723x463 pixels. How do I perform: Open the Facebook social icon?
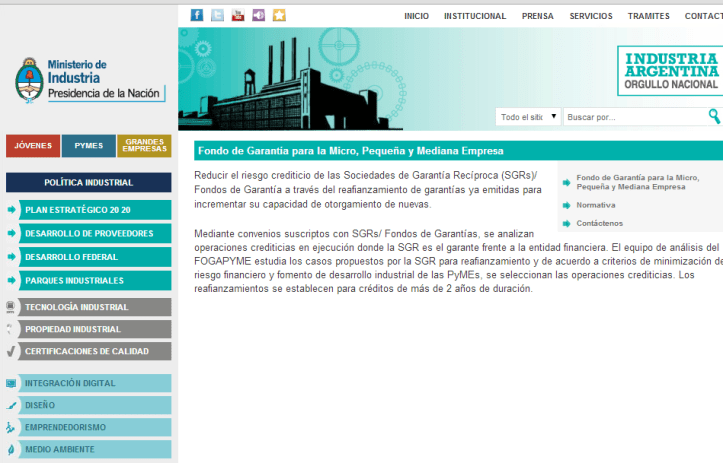tap(196, 15)
